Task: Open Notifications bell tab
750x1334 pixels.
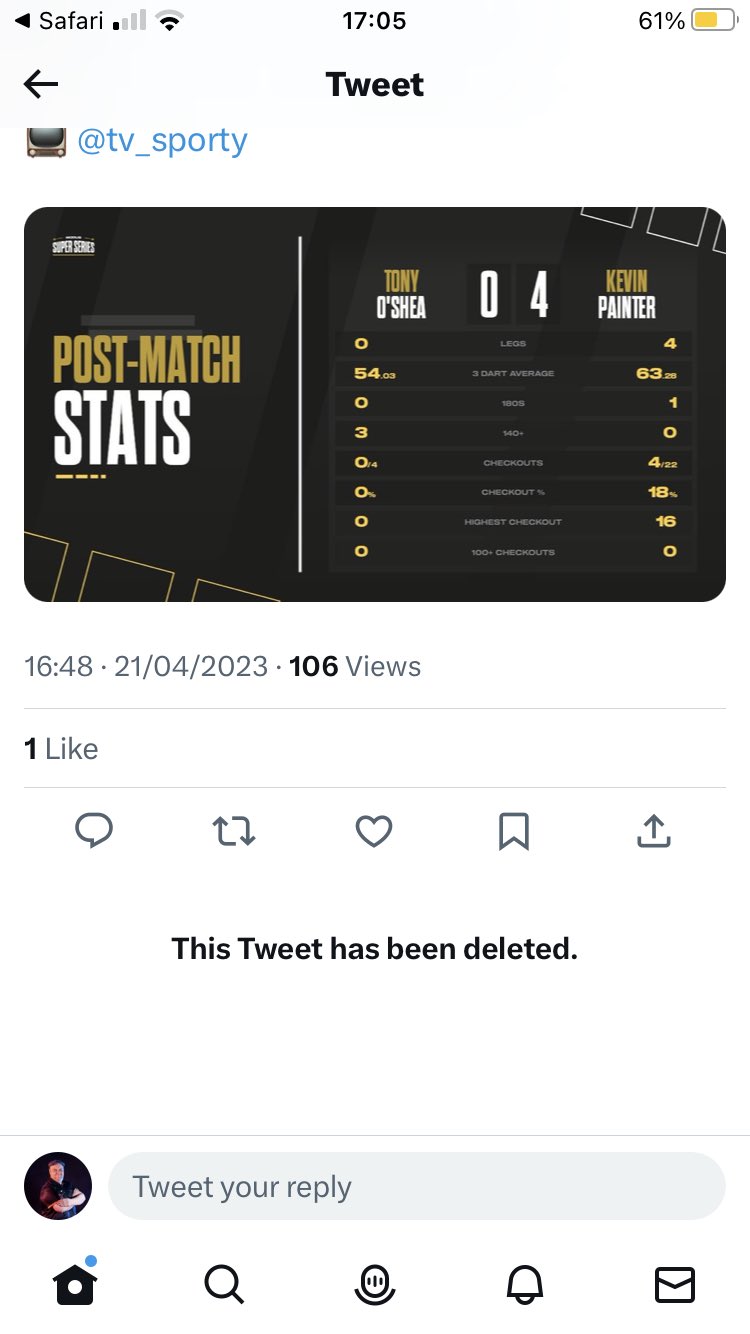Action: pos(526,1281)
